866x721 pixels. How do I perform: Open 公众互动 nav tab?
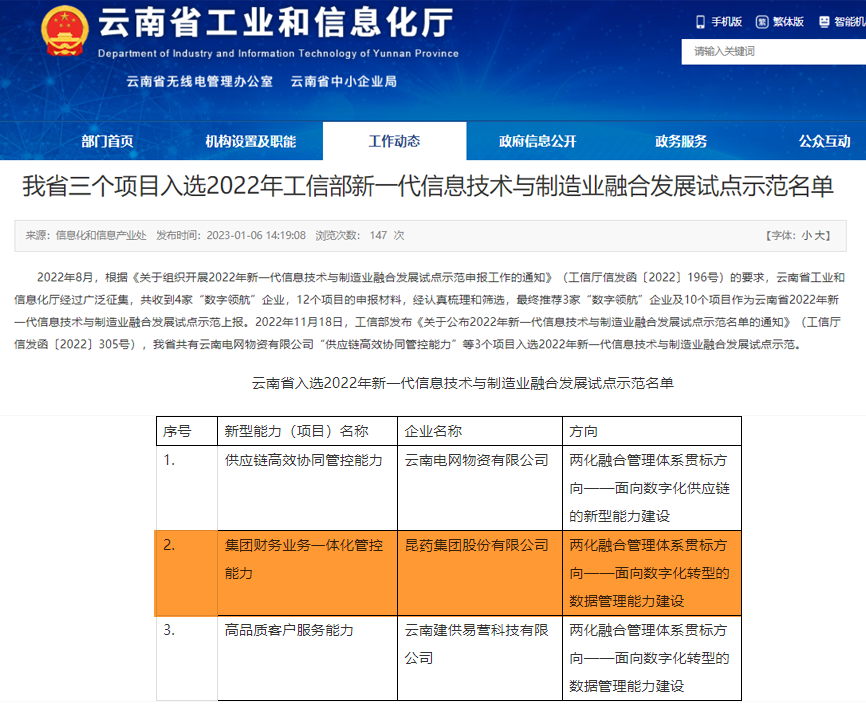click(x=824, y=141)
